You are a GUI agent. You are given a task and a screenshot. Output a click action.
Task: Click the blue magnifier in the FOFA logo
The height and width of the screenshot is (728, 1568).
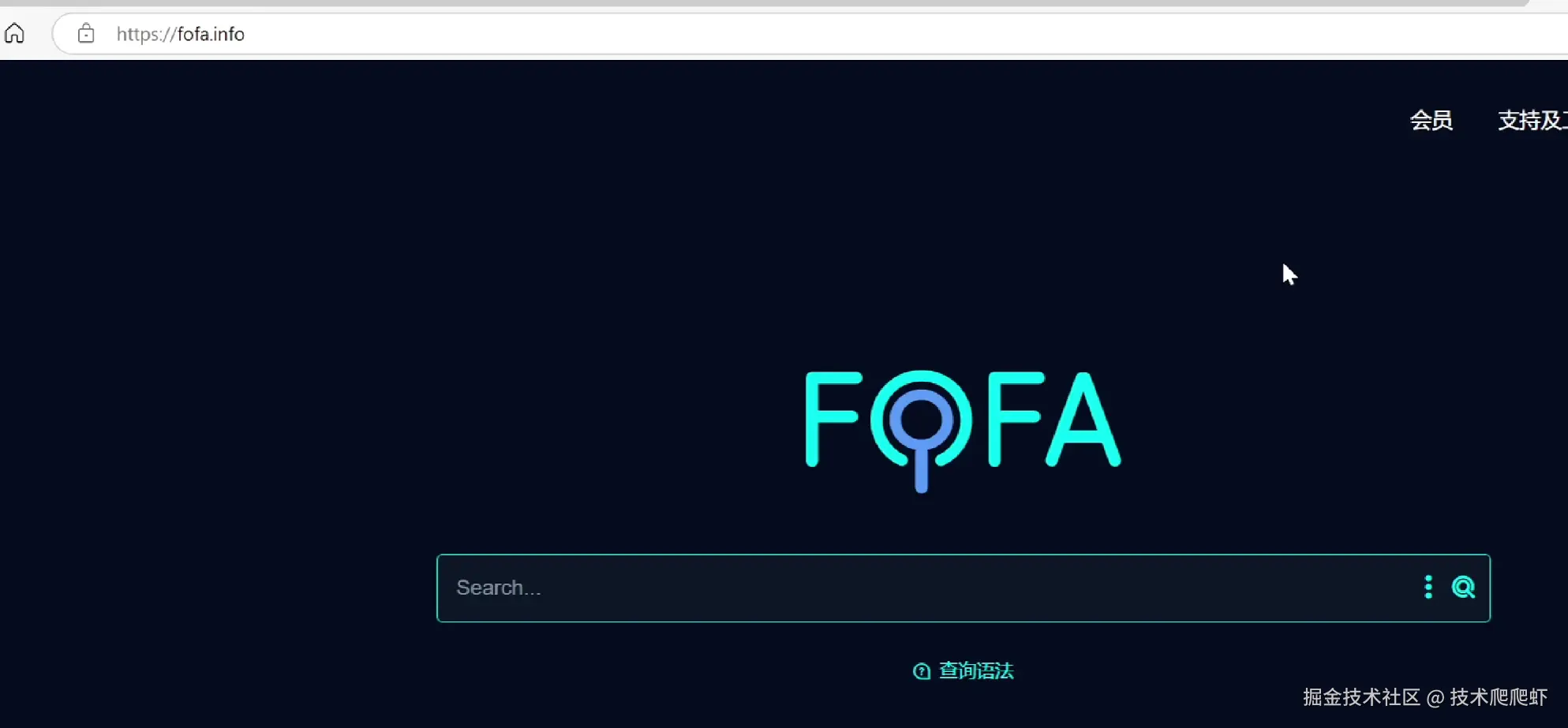[921, 432]
